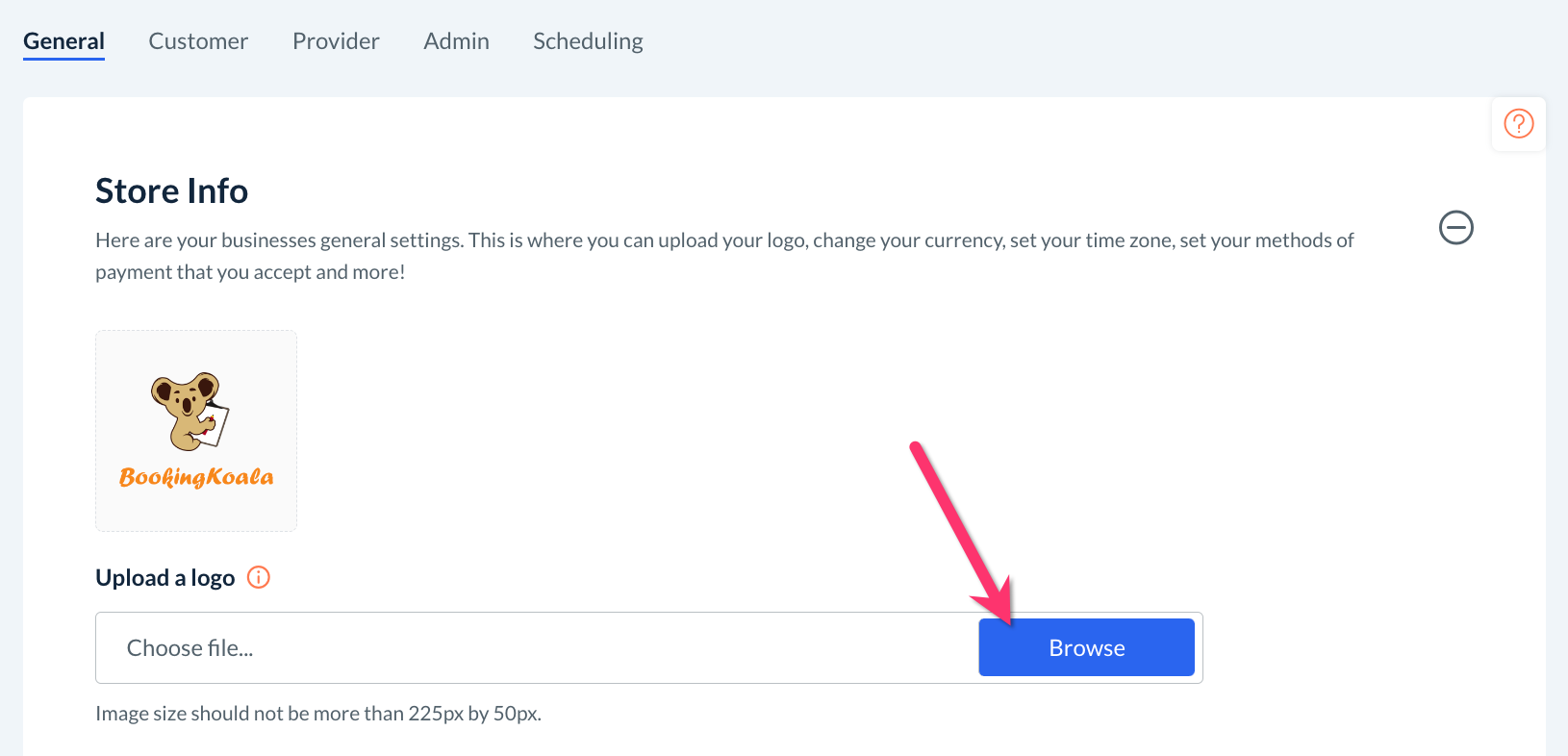Image resolution: width=1568 pixels, height=756 pixels.
Task: Click the Store Info heading
Action: pos(172,191)
